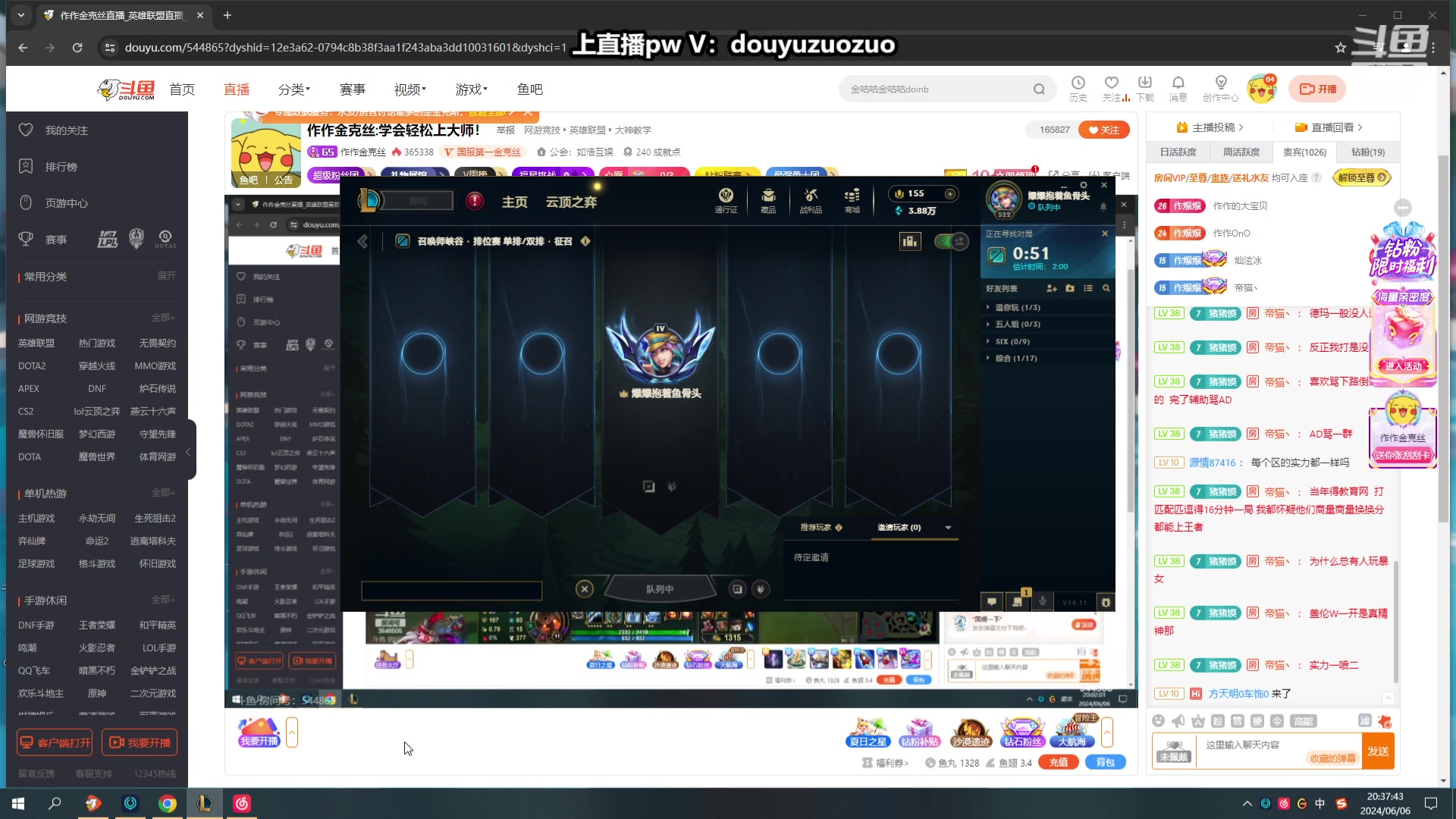Open the lobby ranked stats chart icon
The image size is (1456, 819).
910,241
